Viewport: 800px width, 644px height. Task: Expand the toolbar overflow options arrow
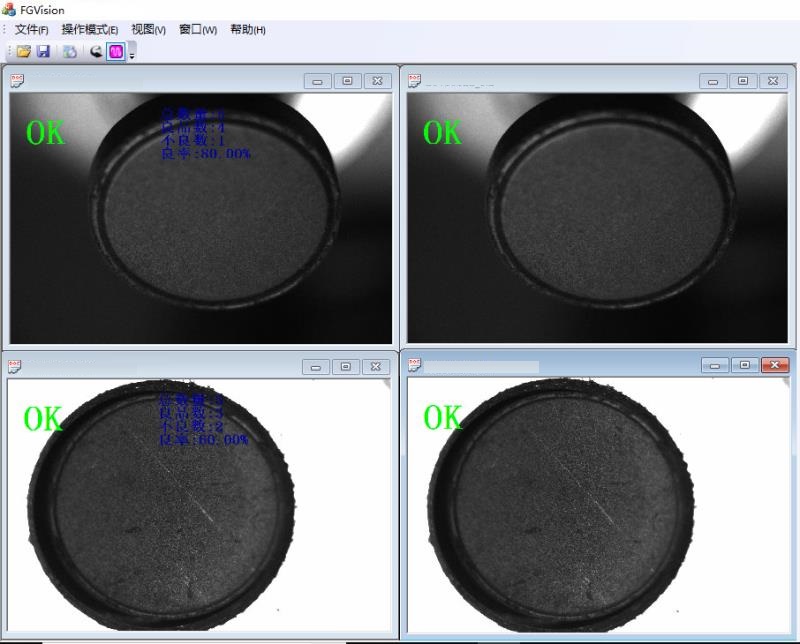pos(132,55)
